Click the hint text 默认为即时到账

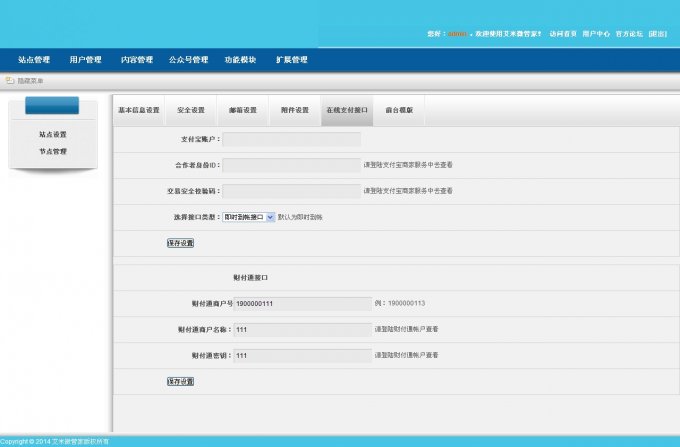pyautogui.click(x=300, y=217)
